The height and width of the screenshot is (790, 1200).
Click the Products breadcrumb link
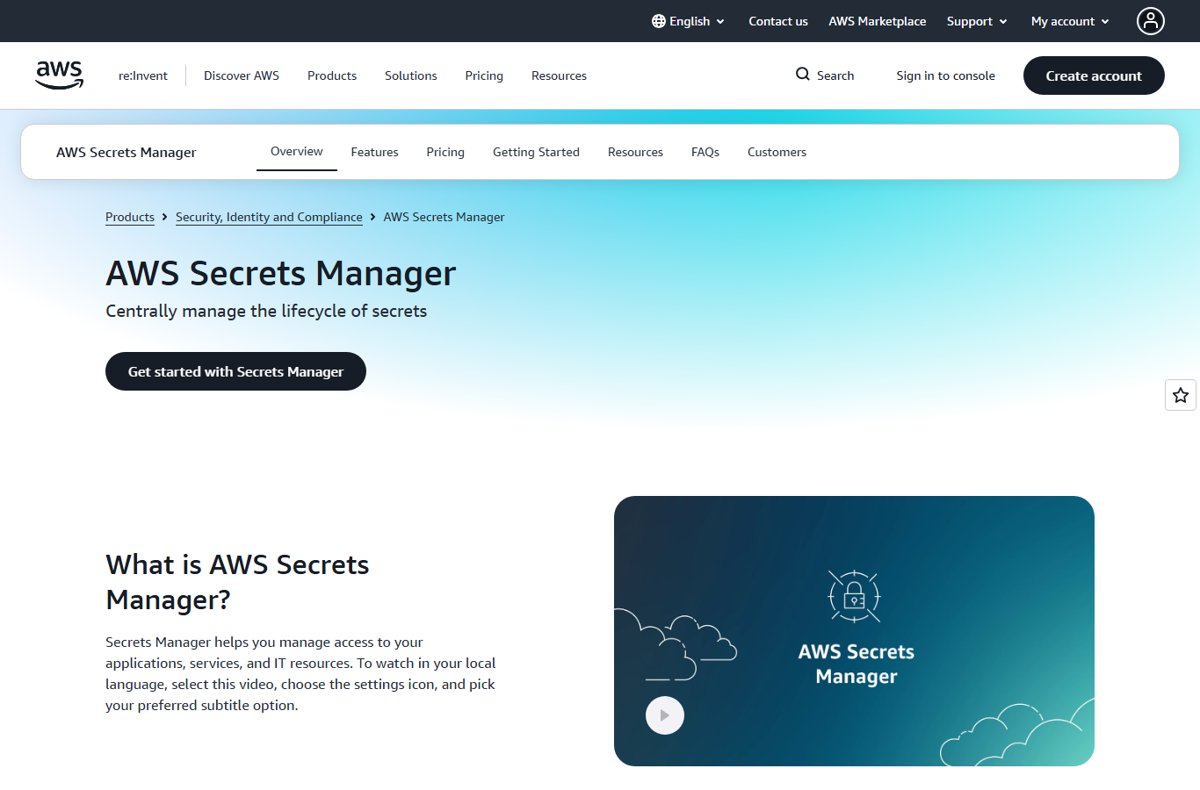130,217
